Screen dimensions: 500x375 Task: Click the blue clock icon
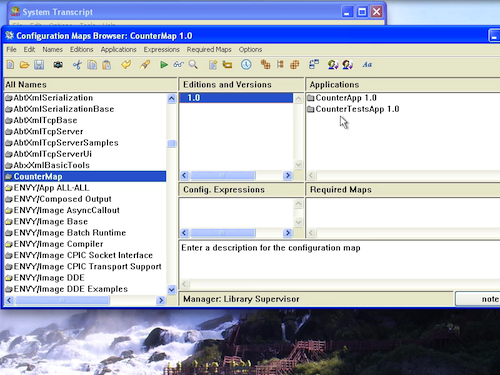coord(246,64)
